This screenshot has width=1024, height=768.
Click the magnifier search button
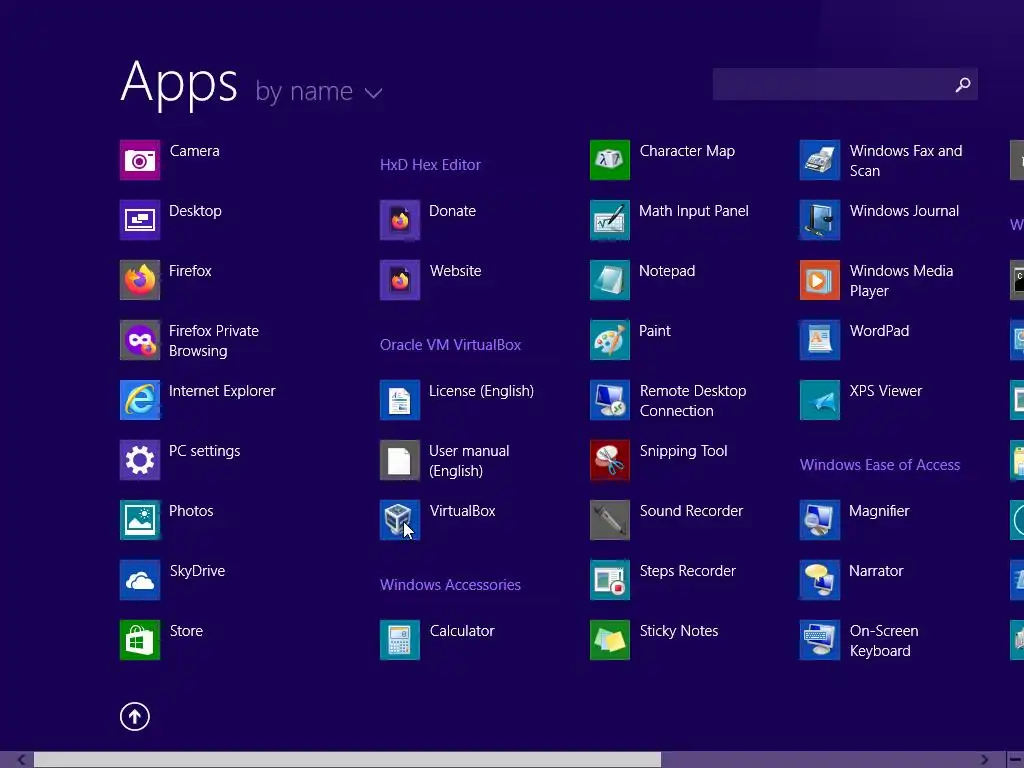(963, 84)
